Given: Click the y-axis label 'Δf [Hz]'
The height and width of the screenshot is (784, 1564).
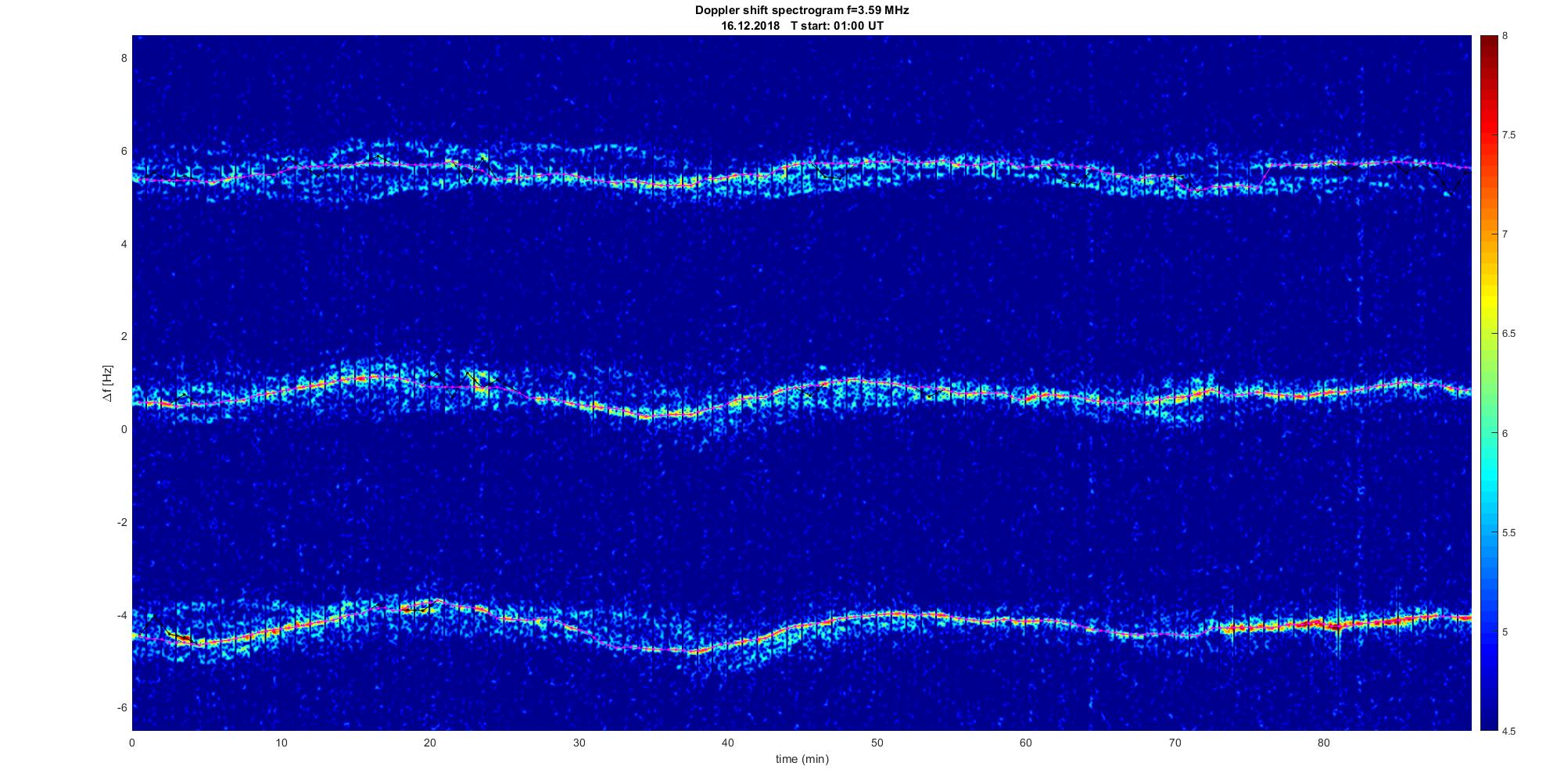Looking at the screenshot, I should [107, 383].
